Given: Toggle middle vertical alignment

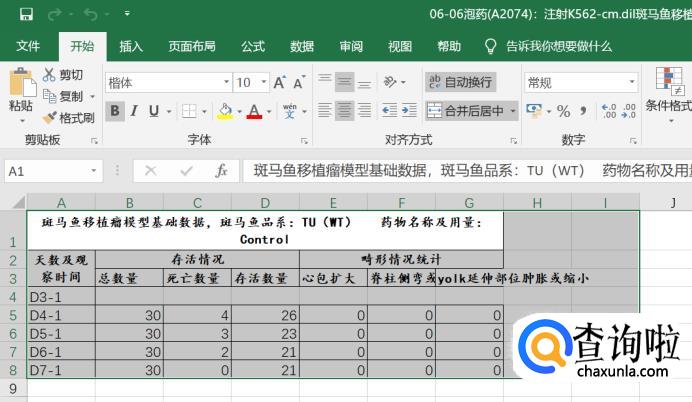Looking at the screenshot, I should (345, 82).
